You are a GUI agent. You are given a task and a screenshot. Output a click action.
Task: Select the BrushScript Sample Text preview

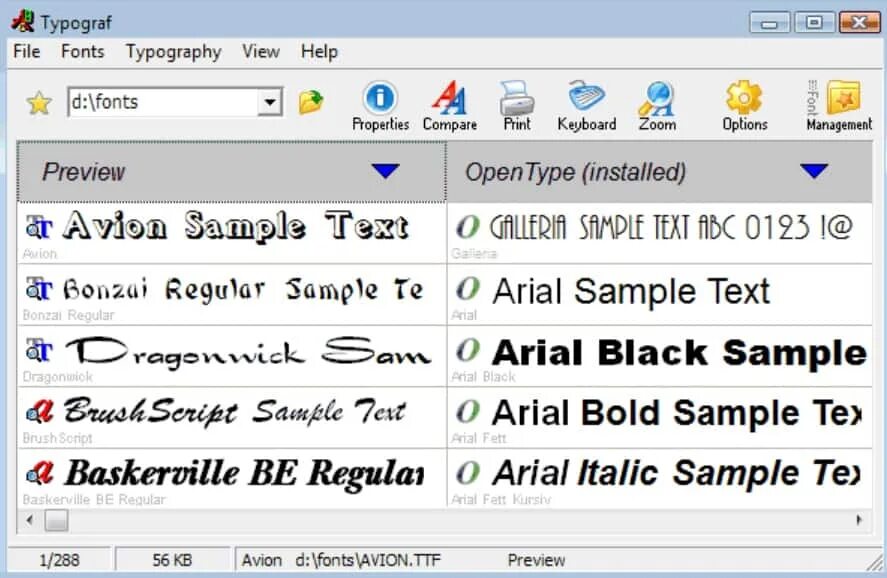[234, 412]
